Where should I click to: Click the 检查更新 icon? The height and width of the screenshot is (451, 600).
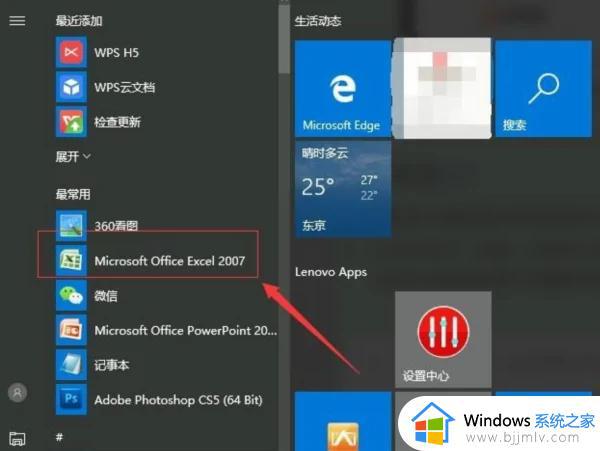point(71,122)
